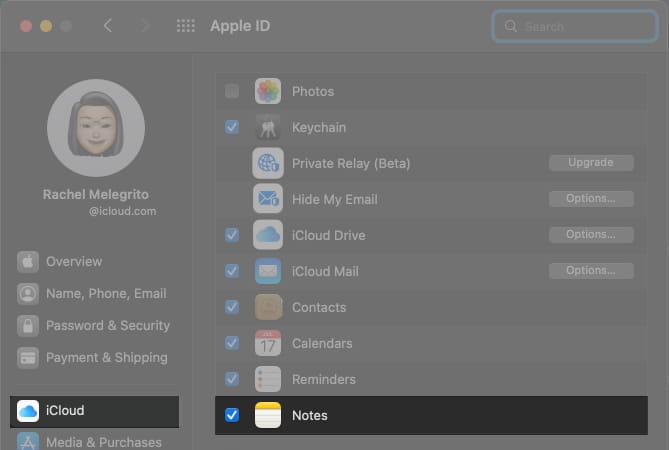669x450 pixels.
Task: Enable the Photos checkbox
Action: [232, 91]
